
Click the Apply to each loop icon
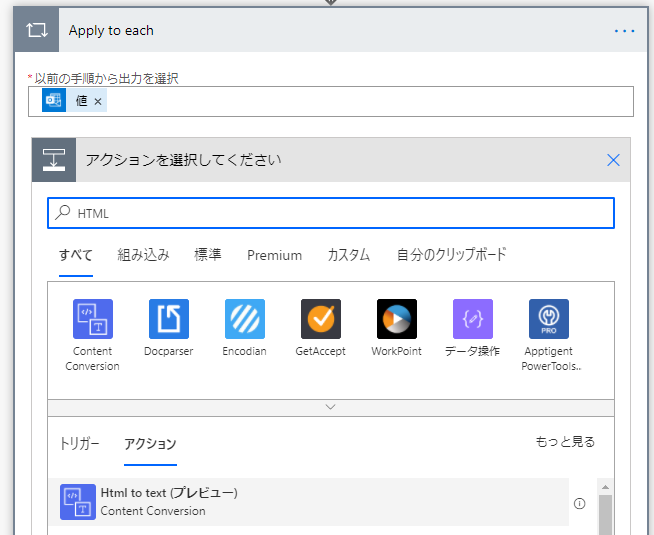click(x=37, y=30)
